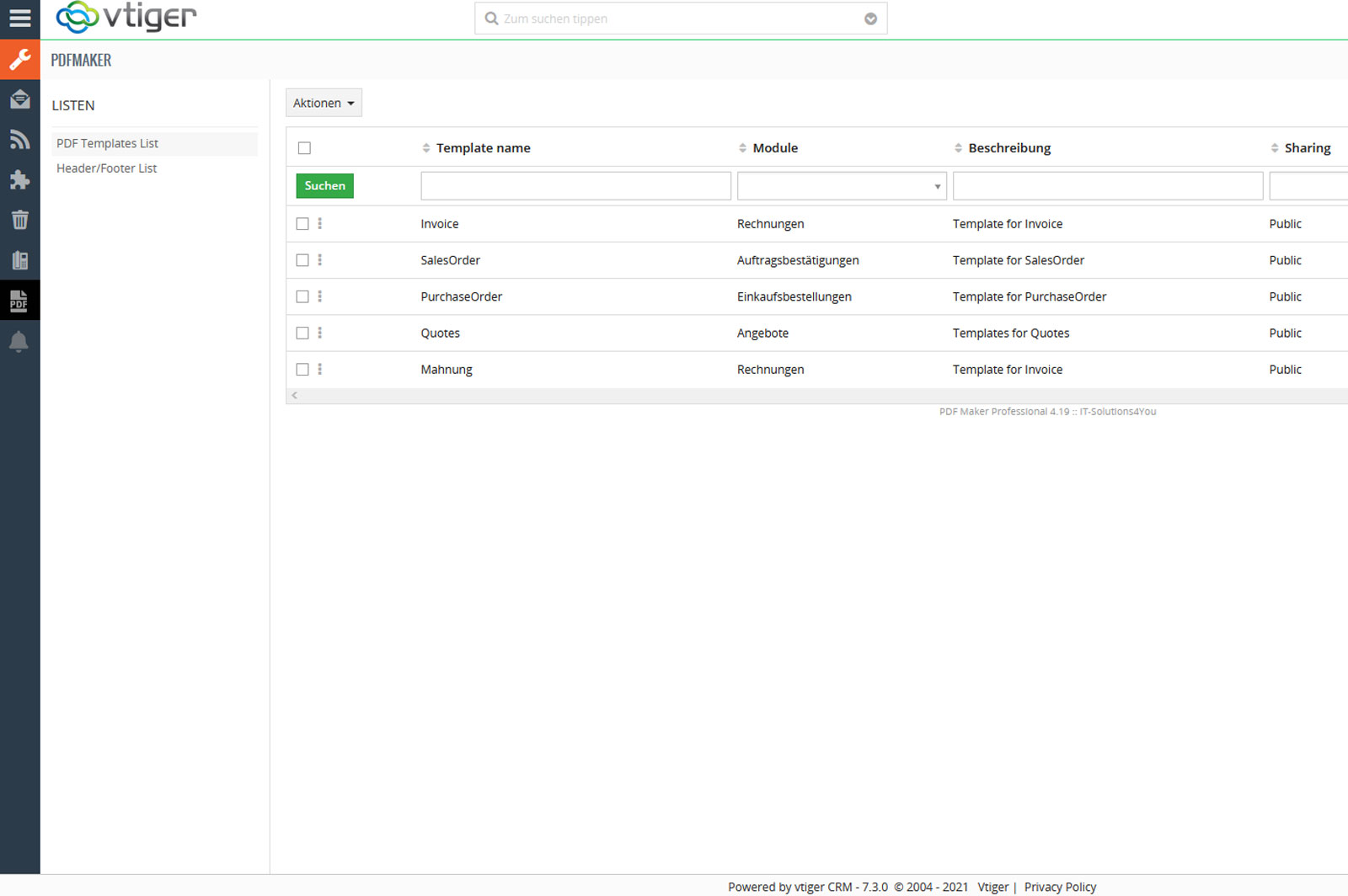Click the PDFMAKER page title
This screenshot has height=896, width=1348.
[x=81, y=60]
